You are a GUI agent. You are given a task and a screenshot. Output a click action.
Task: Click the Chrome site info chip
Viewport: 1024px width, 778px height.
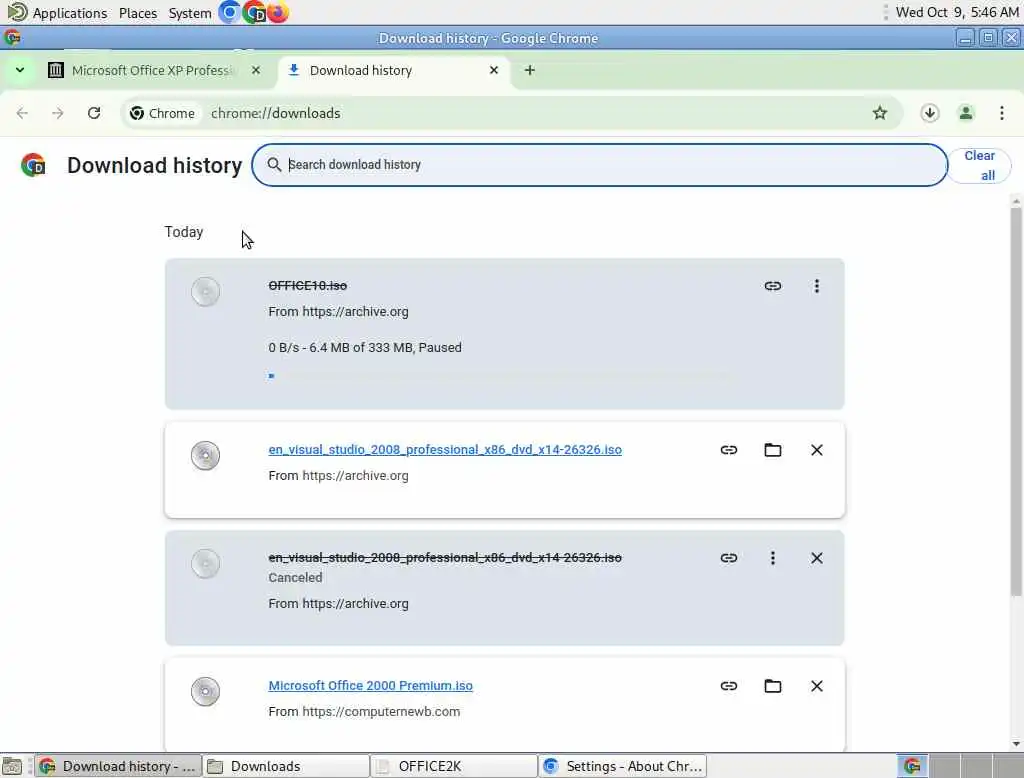[x=162, y=113]
